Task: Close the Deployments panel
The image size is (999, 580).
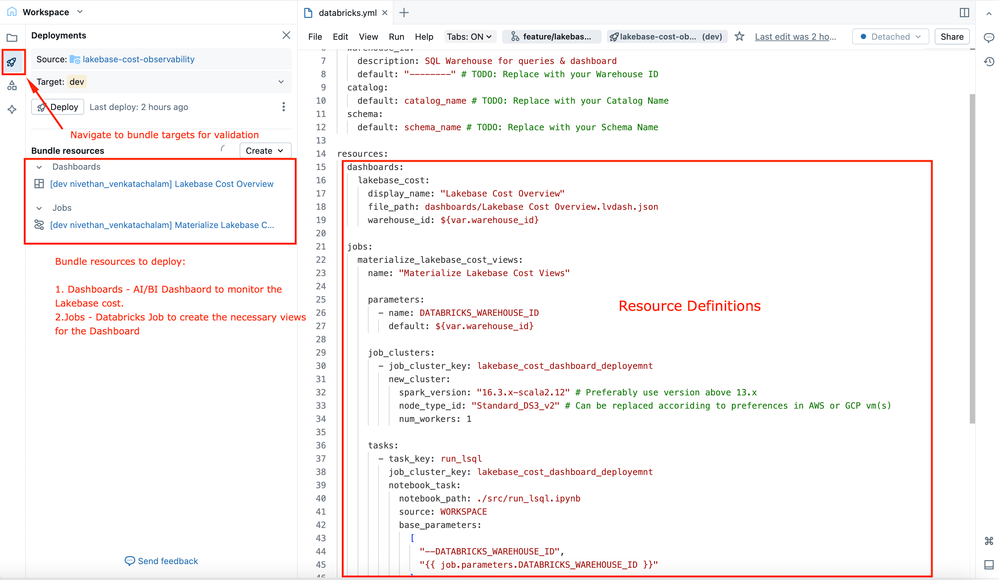Action: [x=286, y=35]
